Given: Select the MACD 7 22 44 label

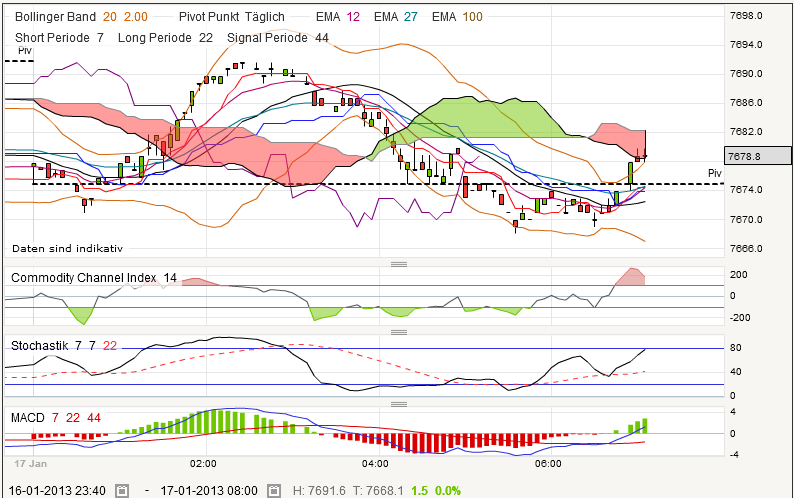Looking at the screenshot, I should [56, 417].
